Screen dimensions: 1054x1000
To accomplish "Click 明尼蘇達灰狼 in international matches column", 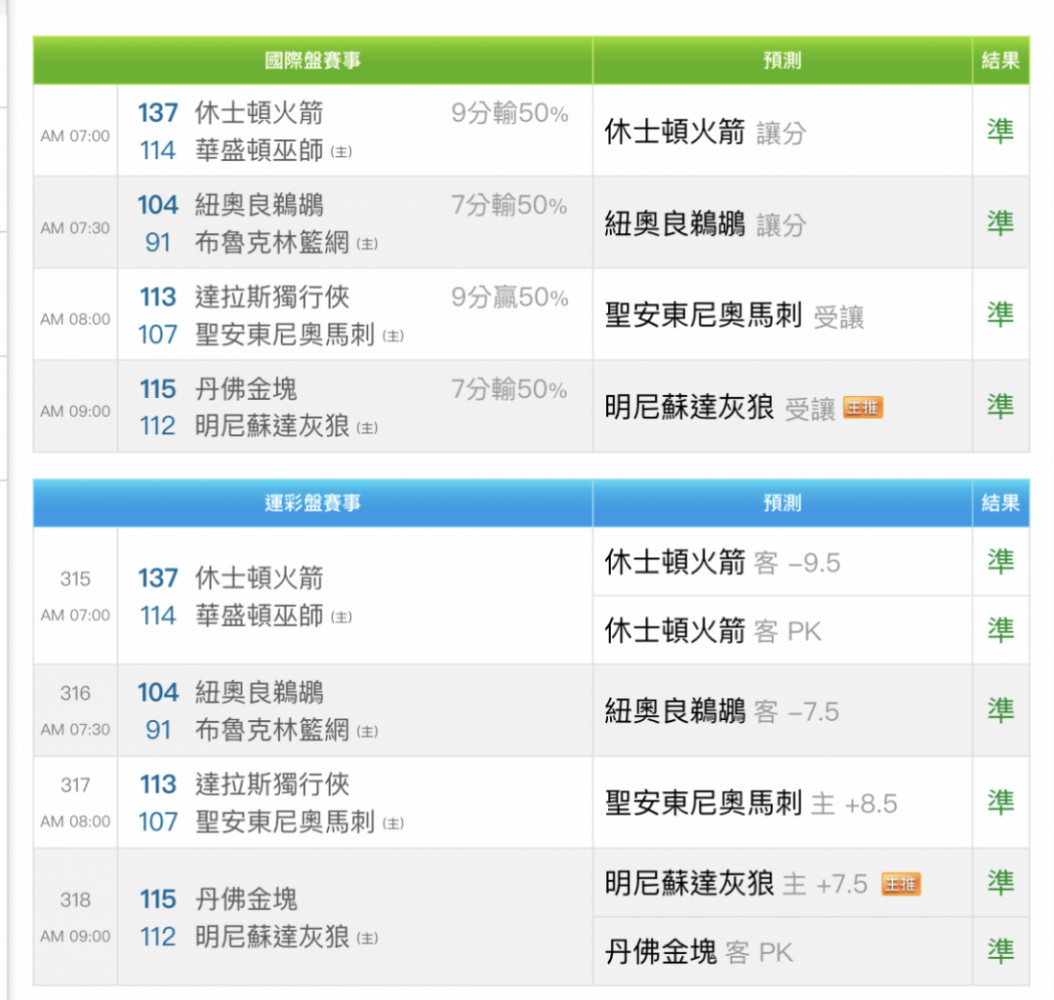I will click(x=272, y=425).
